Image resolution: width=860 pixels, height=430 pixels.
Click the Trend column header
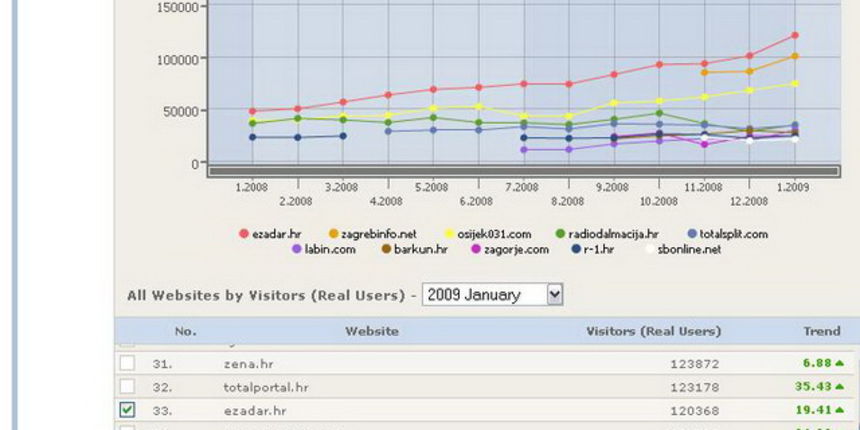coord(822,331)
